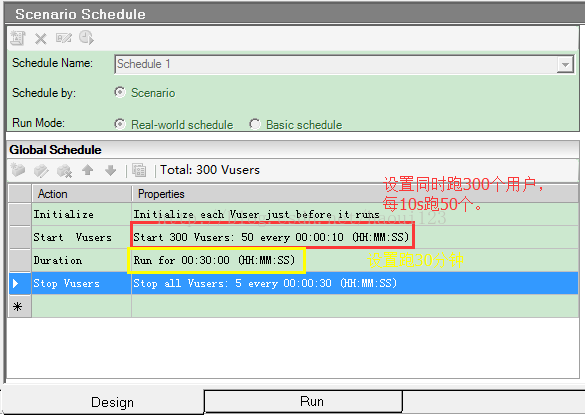The height and width of the screenshot is (415, 585).
Task: Click 'Stop all Vusers: 5 every 00:00:30'
Action: (x=265, y=283)
